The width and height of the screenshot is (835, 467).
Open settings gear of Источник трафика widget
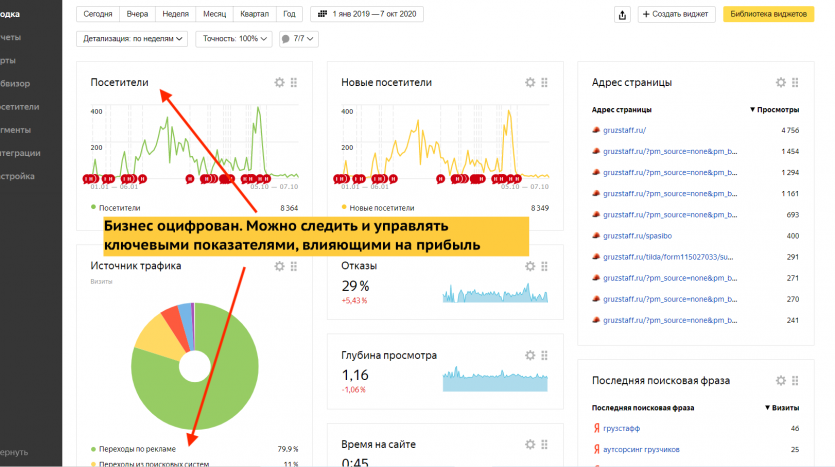click(x=279, y=266)
